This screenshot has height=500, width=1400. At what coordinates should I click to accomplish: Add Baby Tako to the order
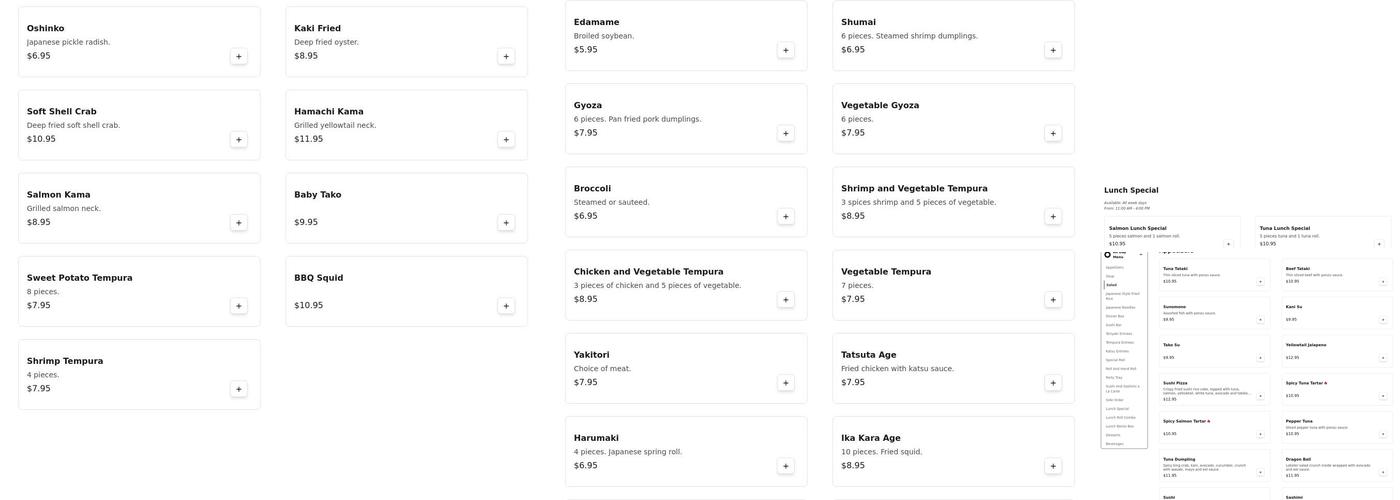[506, 223]
